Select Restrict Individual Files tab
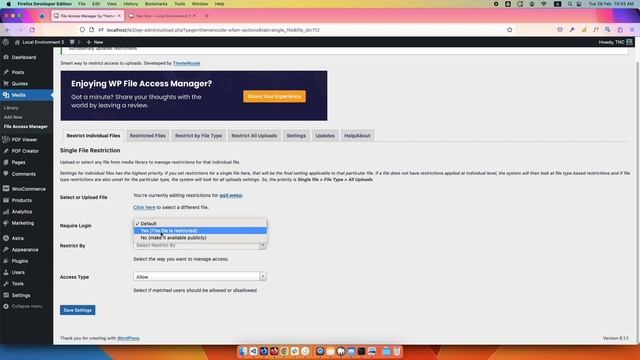The height and width of the screenshot is (360, 640). tap(93, 136)
